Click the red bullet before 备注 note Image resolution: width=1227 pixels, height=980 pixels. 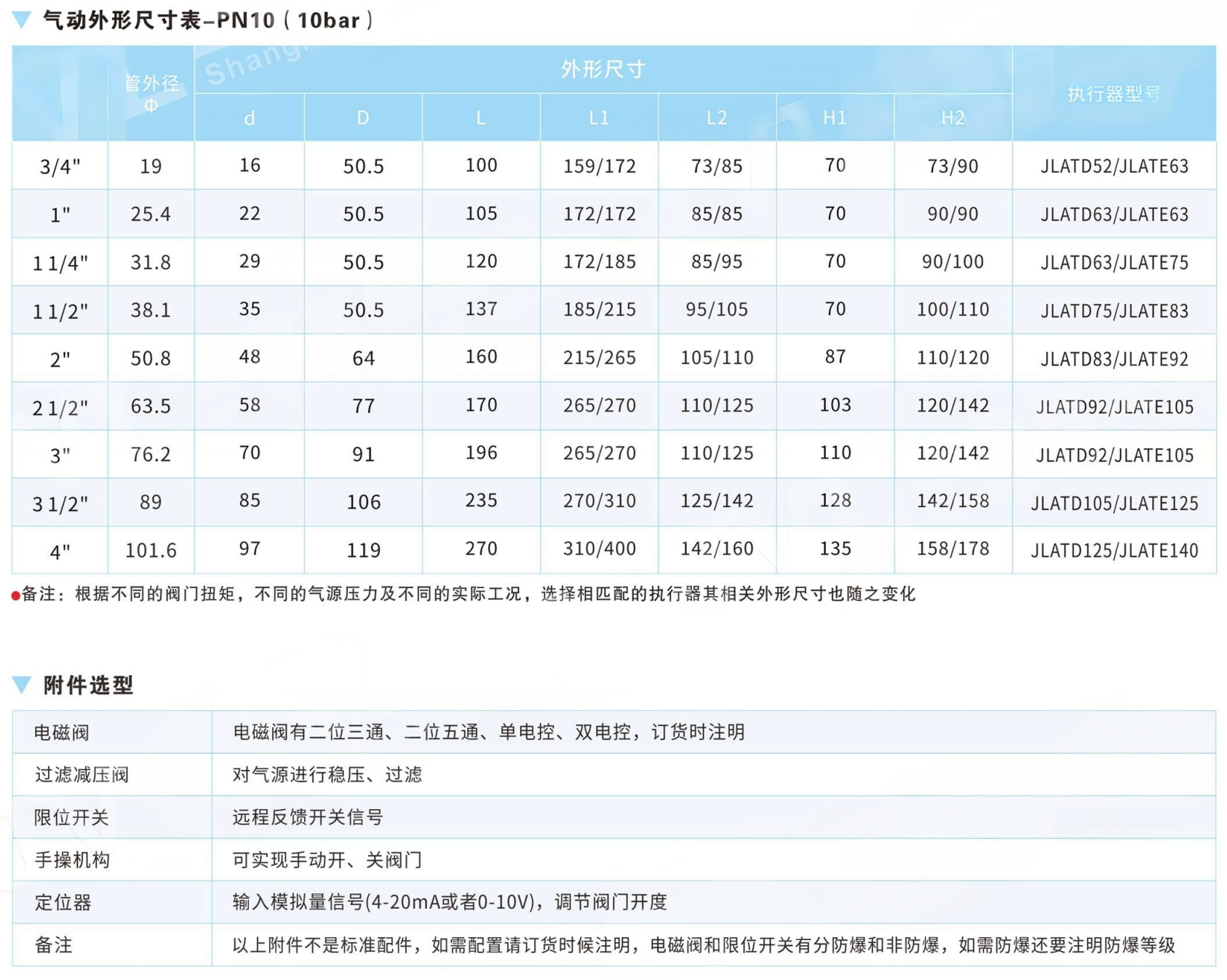point(16,594)
